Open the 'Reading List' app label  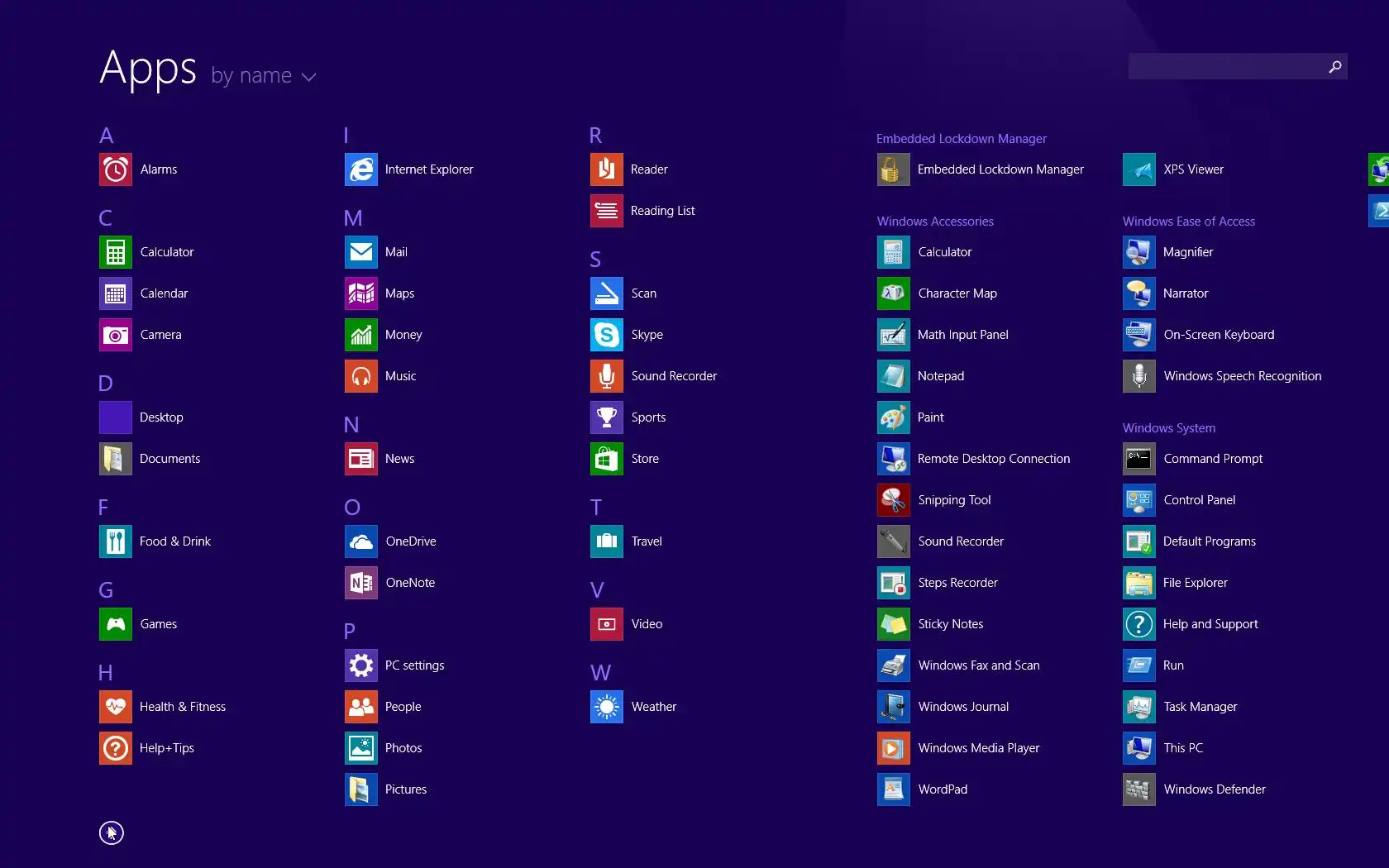tap(663, 211)
